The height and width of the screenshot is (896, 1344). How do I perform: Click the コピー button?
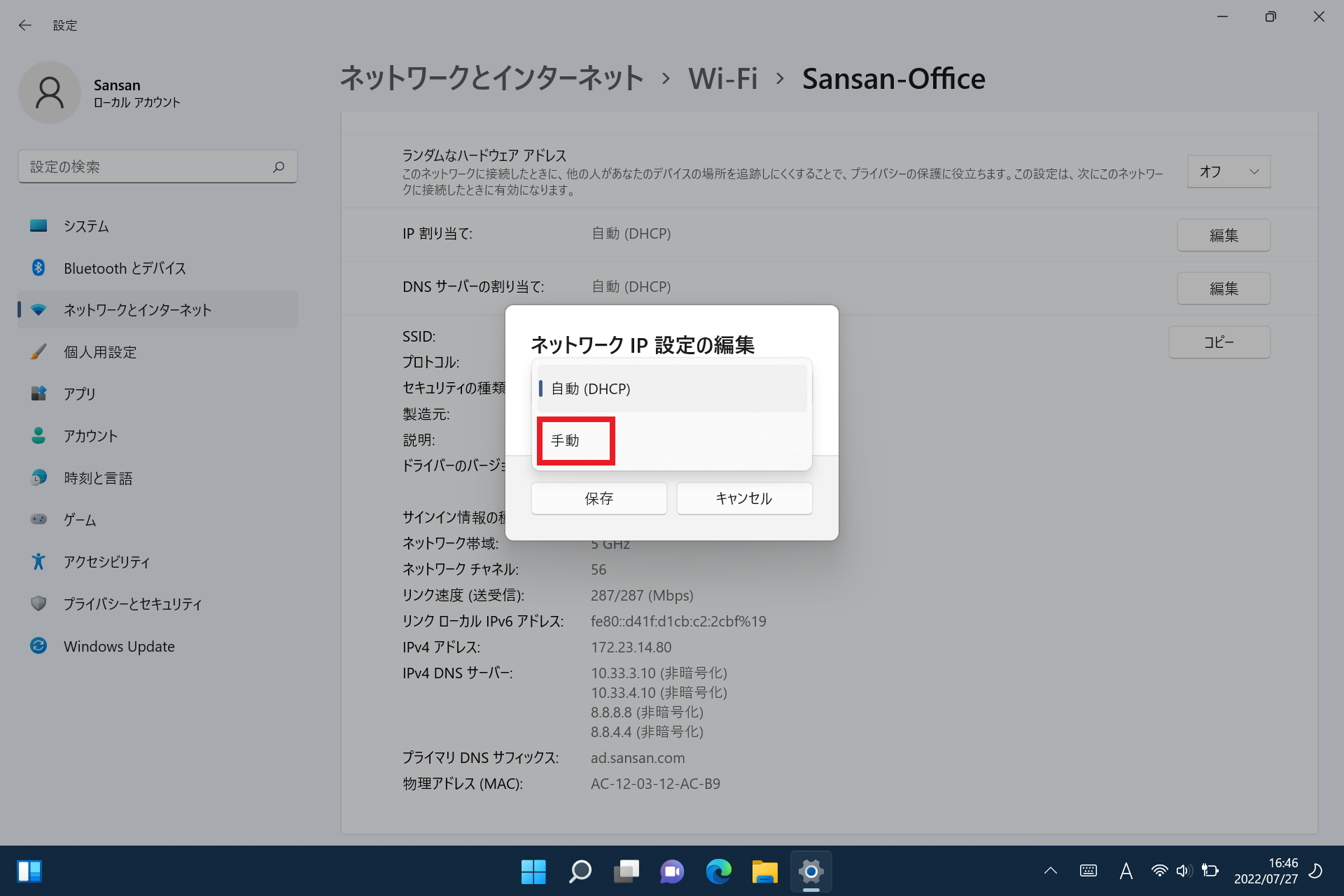1219,342
